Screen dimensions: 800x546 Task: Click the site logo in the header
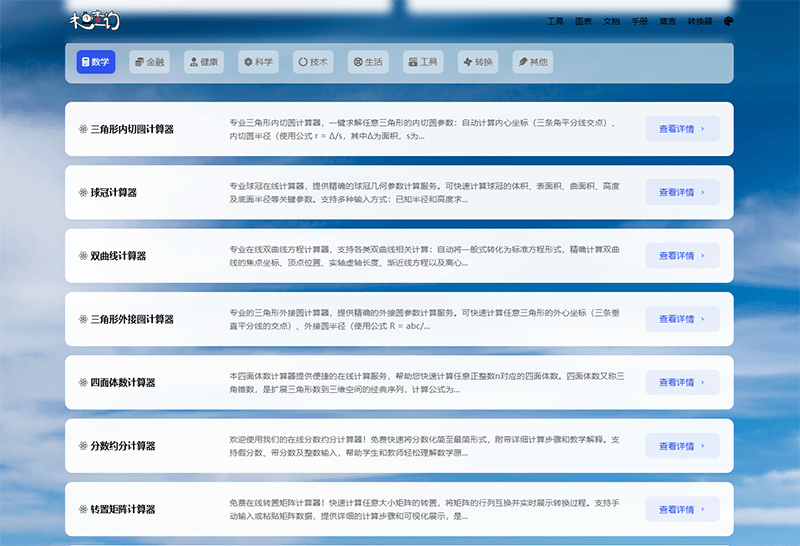pyautogui.click(x=94, y=20)
